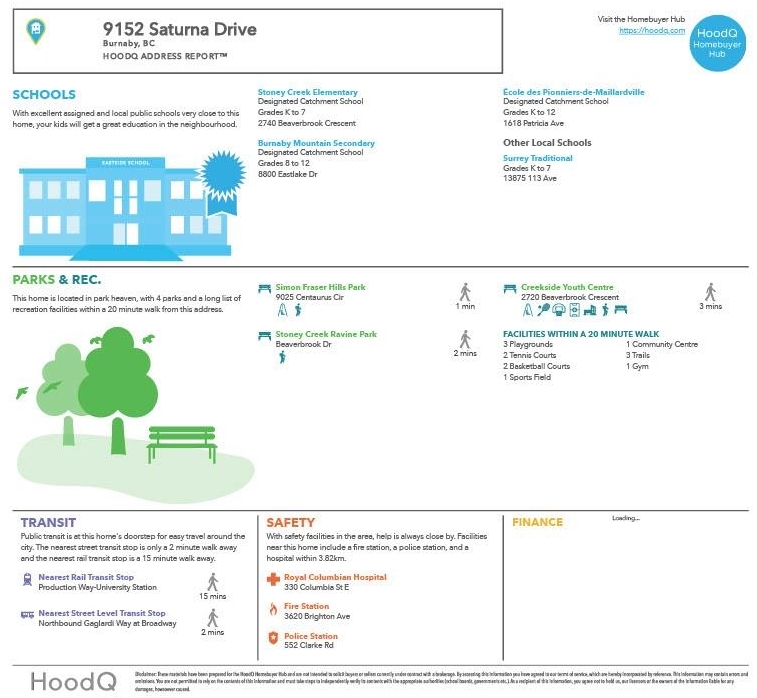The image size is (757, 698).
Task: Click the '1 Community Centre' facility entry
Action: click(662, 344)
